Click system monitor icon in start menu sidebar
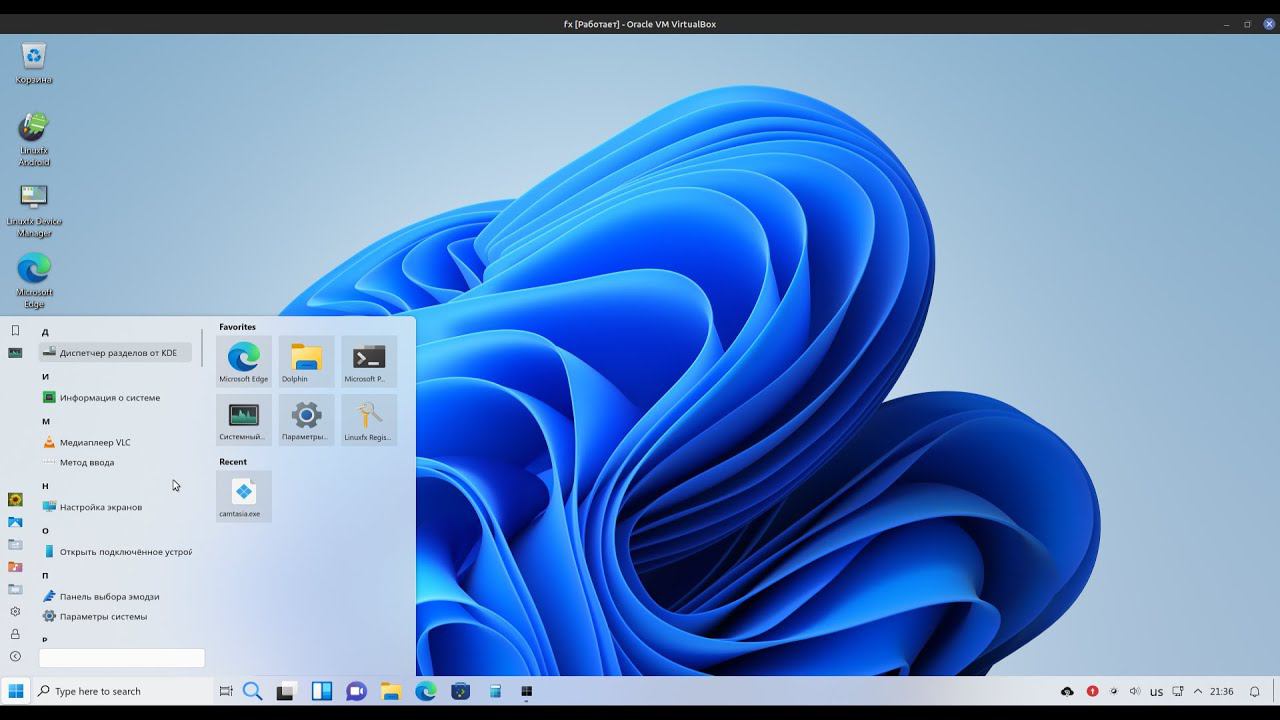 coord(15,353)
